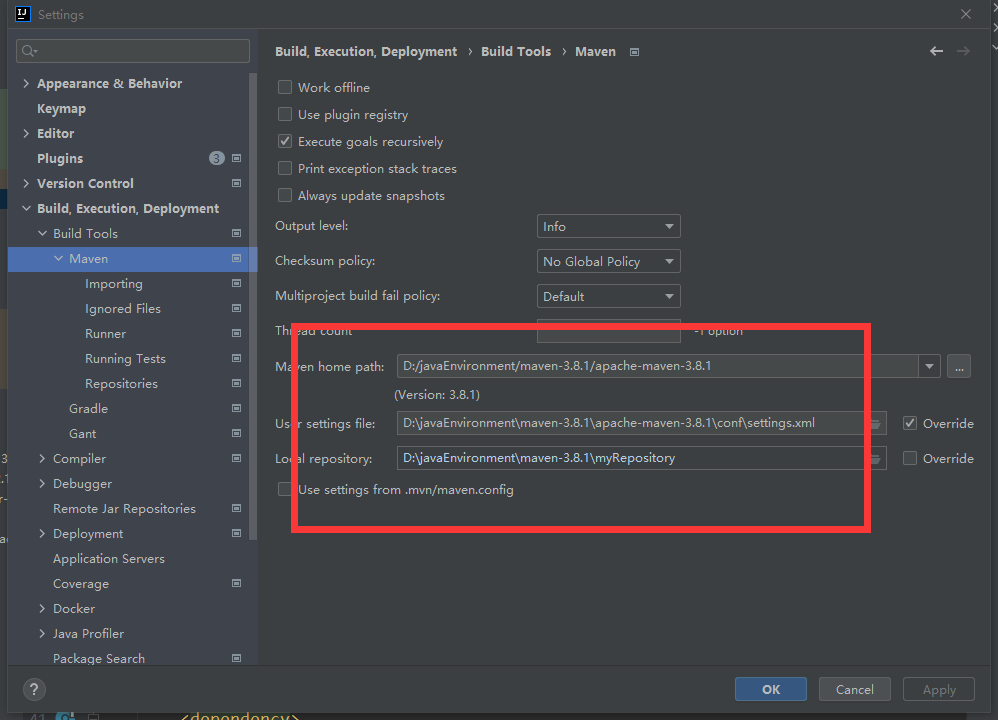
Task: Check Override for Local repository
Action: coord(910,458)
